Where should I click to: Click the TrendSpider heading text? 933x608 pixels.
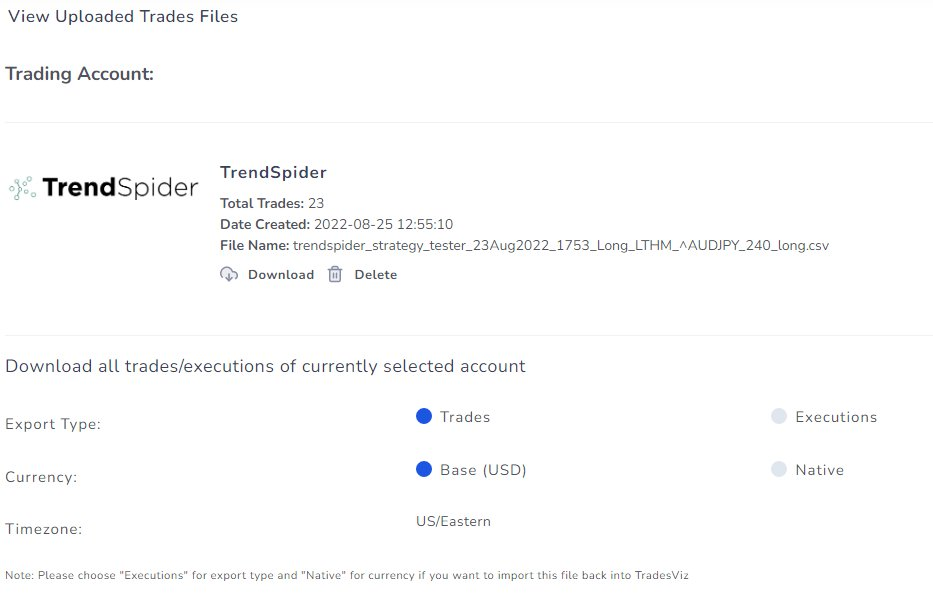click(273, 173)
